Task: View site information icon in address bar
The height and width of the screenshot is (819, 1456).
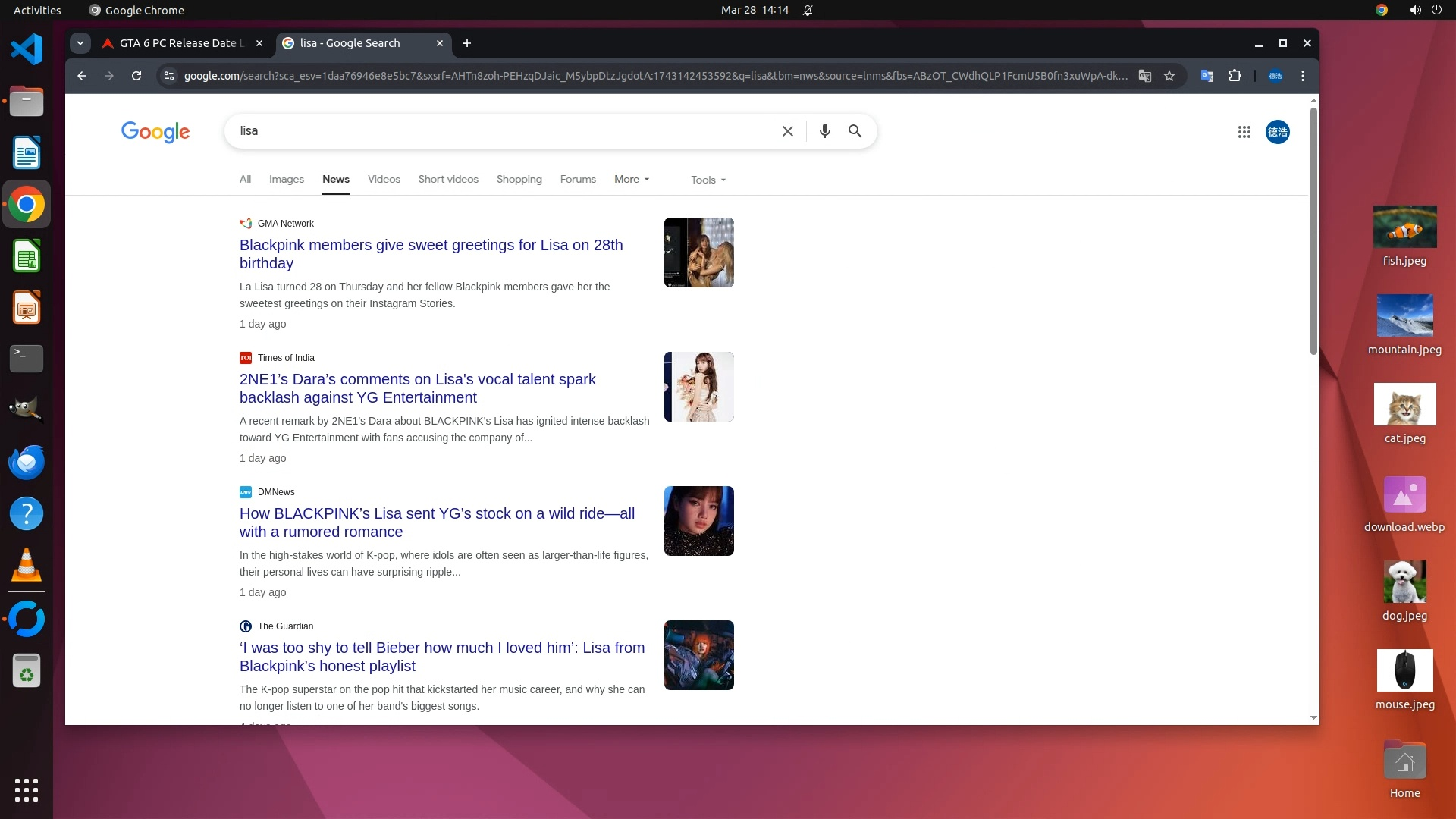Action: coord(169,76)
